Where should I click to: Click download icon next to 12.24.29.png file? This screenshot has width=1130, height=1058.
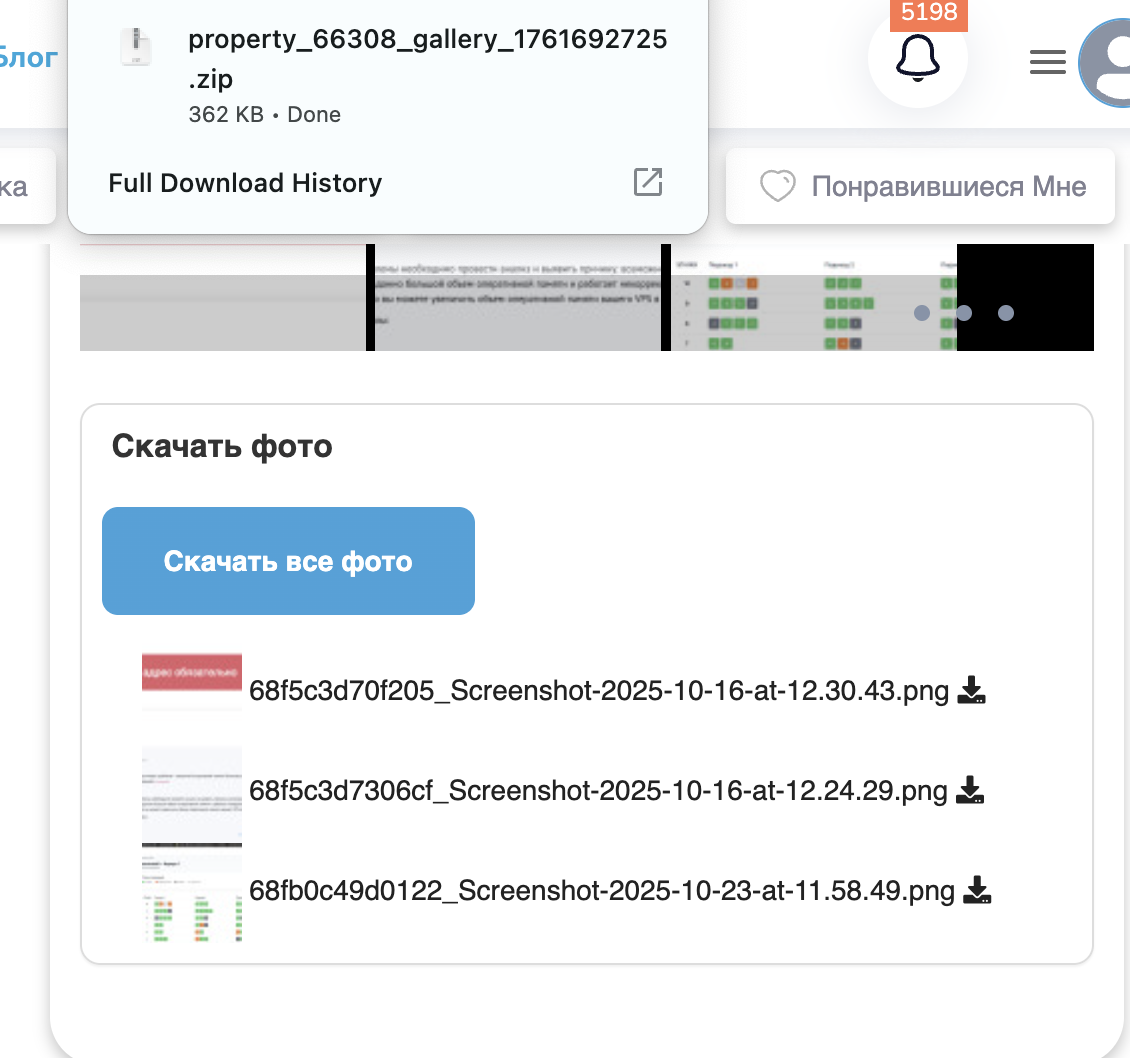pos(970,790)
